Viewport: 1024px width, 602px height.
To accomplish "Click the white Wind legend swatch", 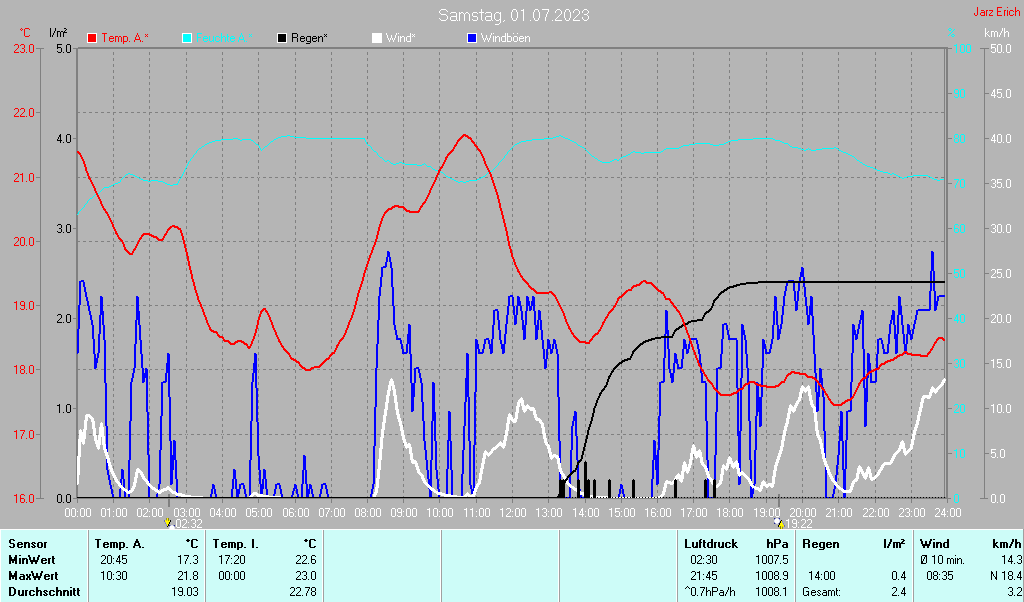I will click(377, 38).
